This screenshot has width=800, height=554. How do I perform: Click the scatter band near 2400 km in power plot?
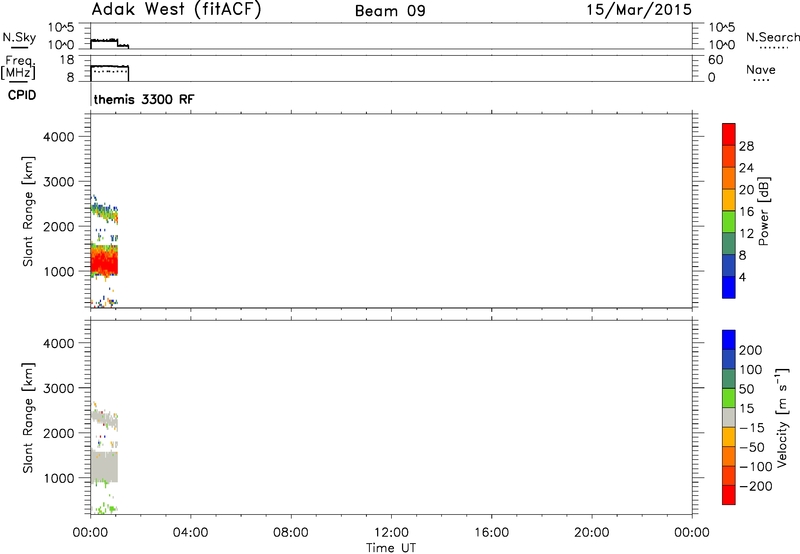[x=104, y=211]
